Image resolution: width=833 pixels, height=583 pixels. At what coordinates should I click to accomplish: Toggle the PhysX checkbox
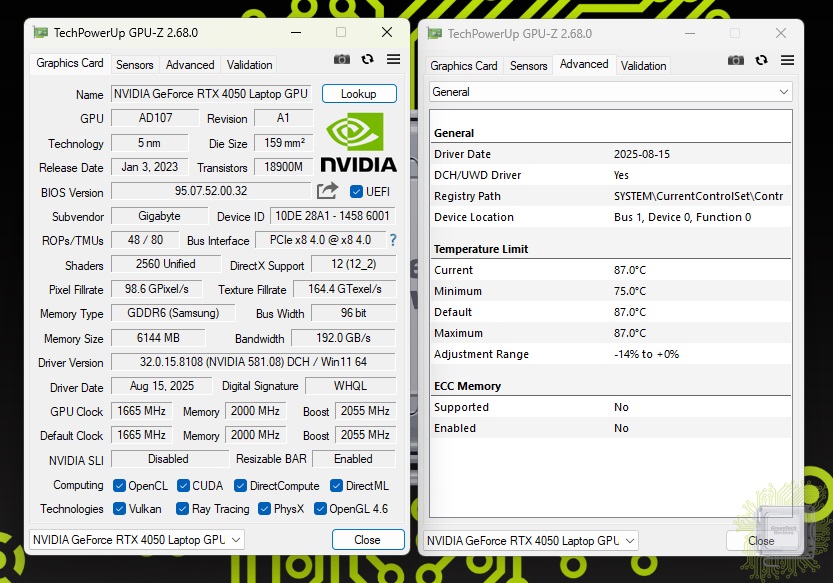tap(264, 509)
